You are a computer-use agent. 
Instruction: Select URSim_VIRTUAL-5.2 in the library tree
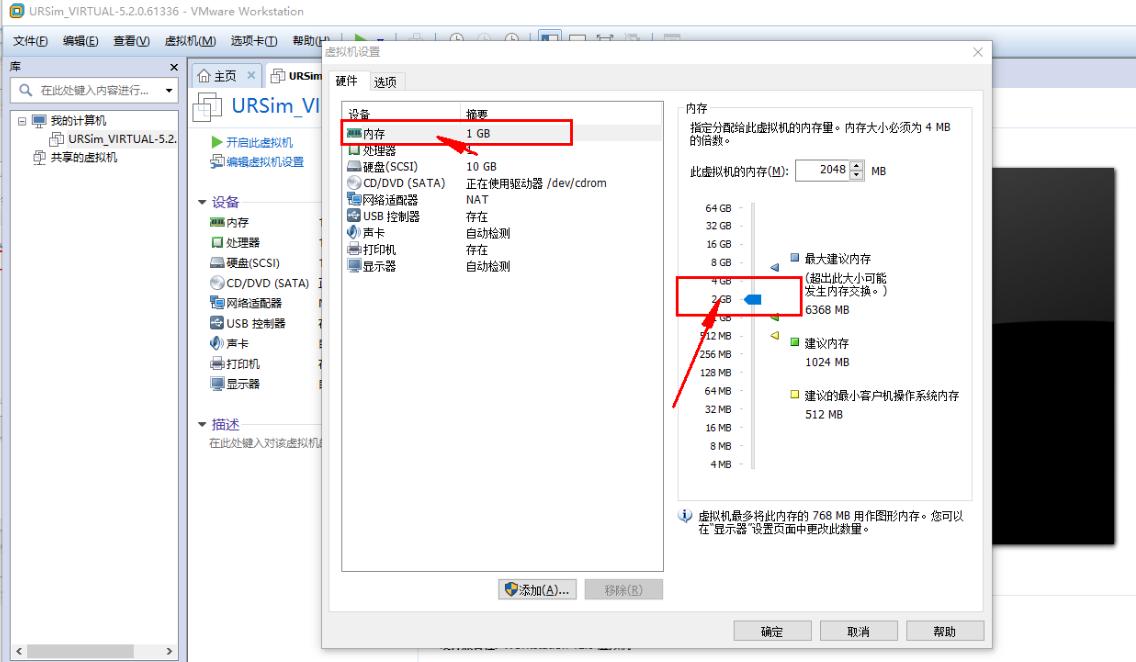[x=113, y=139]
